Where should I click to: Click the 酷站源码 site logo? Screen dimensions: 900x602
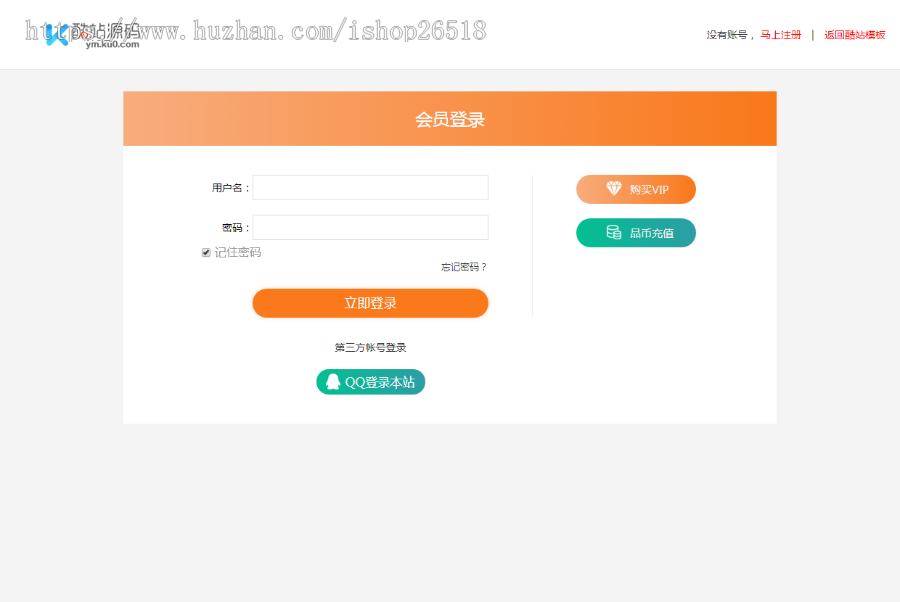pyautogui.click(x=93, y=35)
